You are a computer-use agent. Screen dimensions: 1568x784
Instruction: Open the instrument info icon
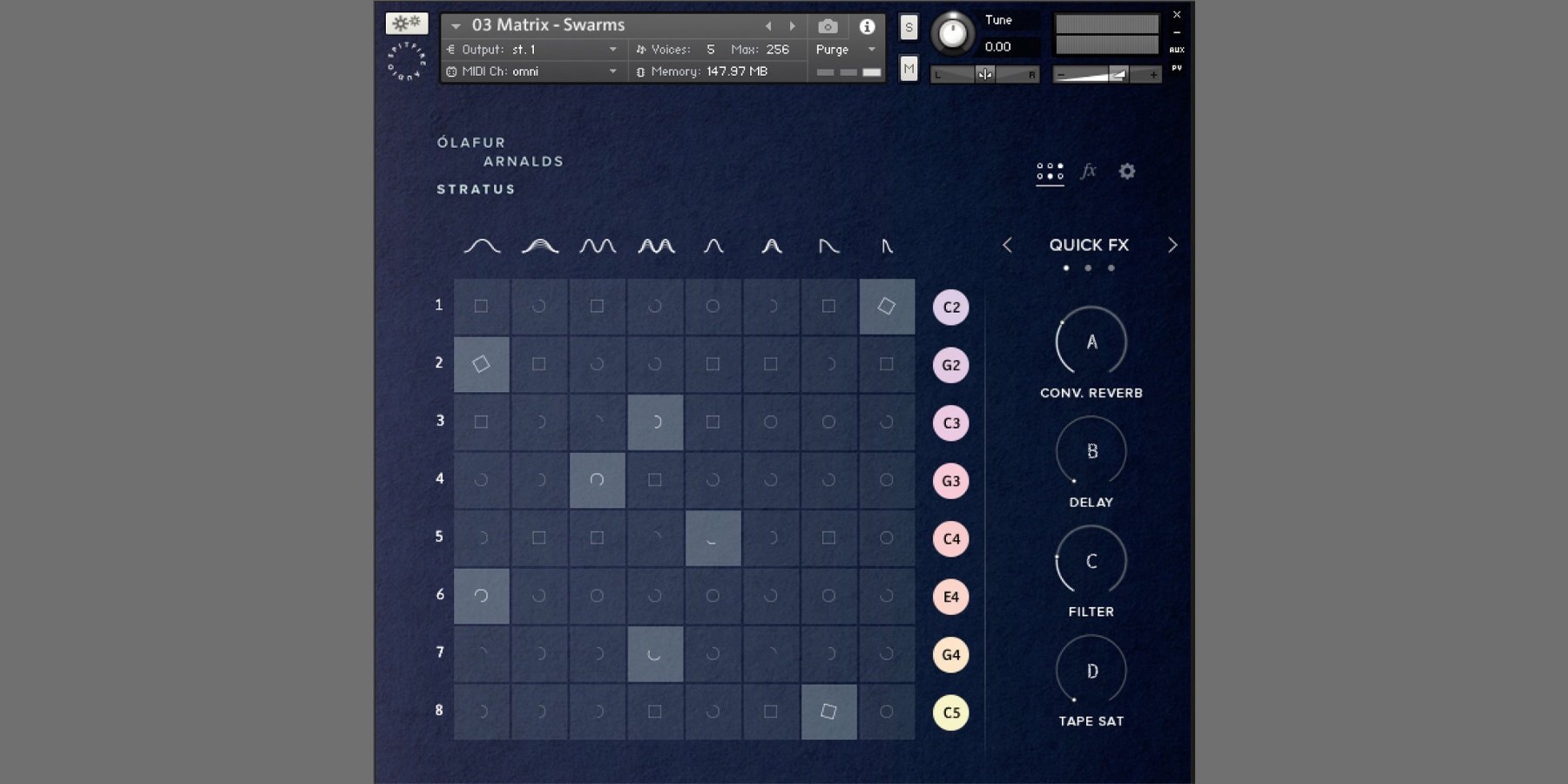pos(867,26)
